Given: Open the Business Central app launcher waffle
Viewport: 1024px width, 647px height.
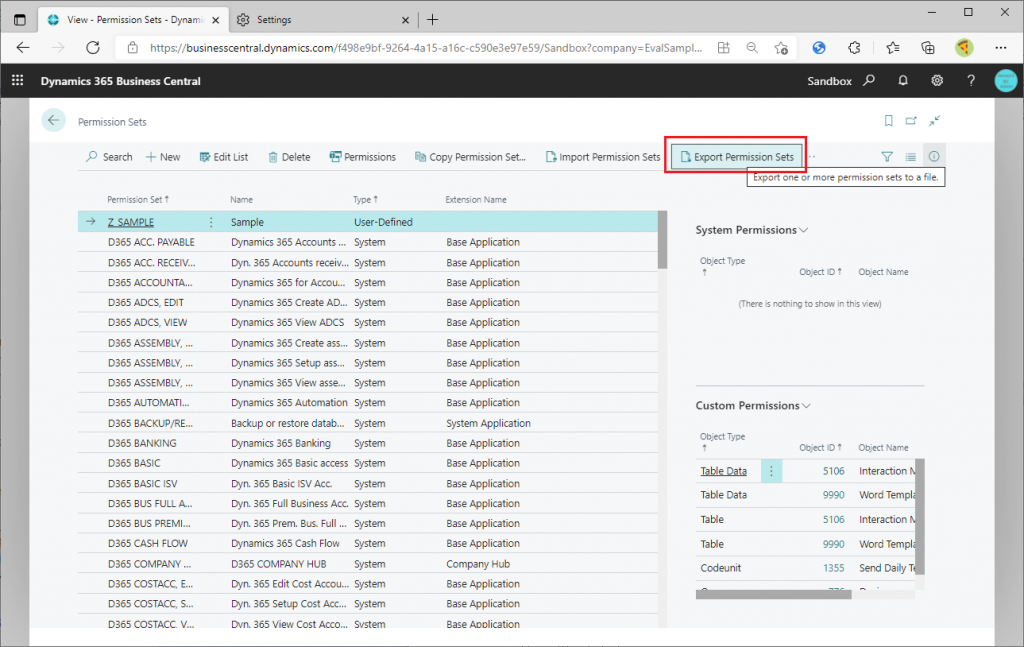Looking at the screenshot, I should [x=18, y=80].
